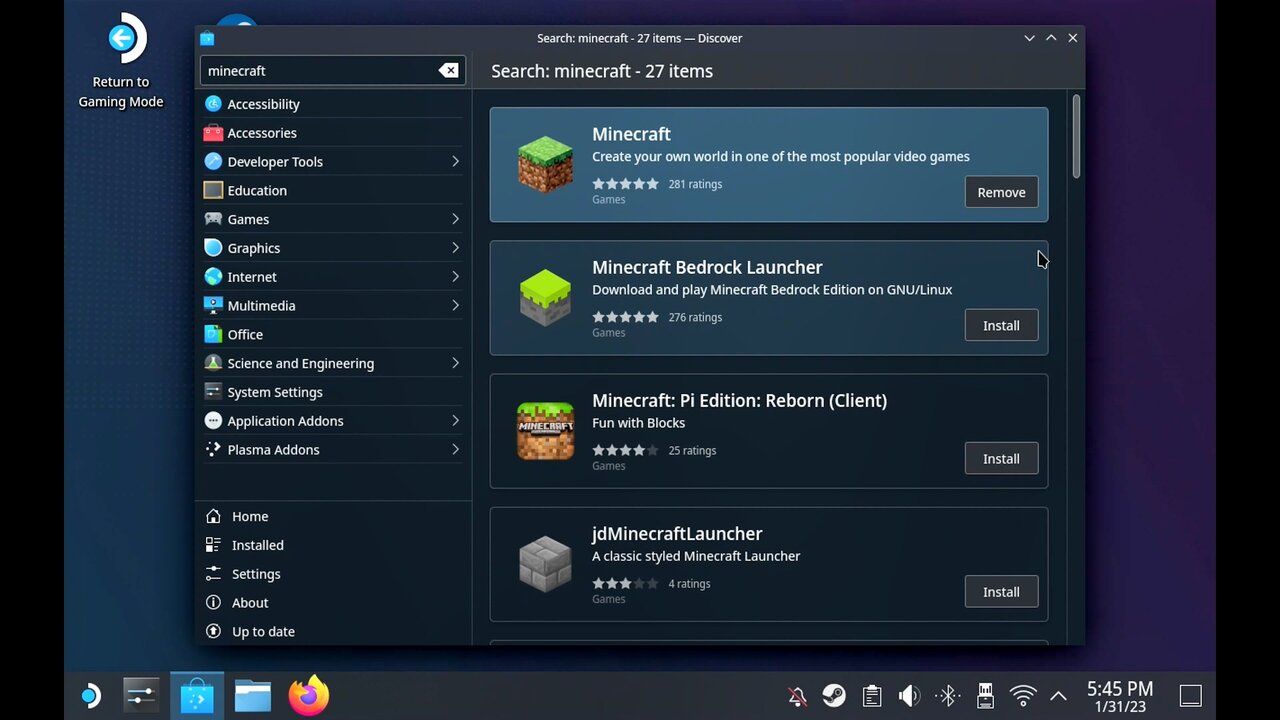Click the Pi Edition Reborn app icon

[x=545, y=431]
